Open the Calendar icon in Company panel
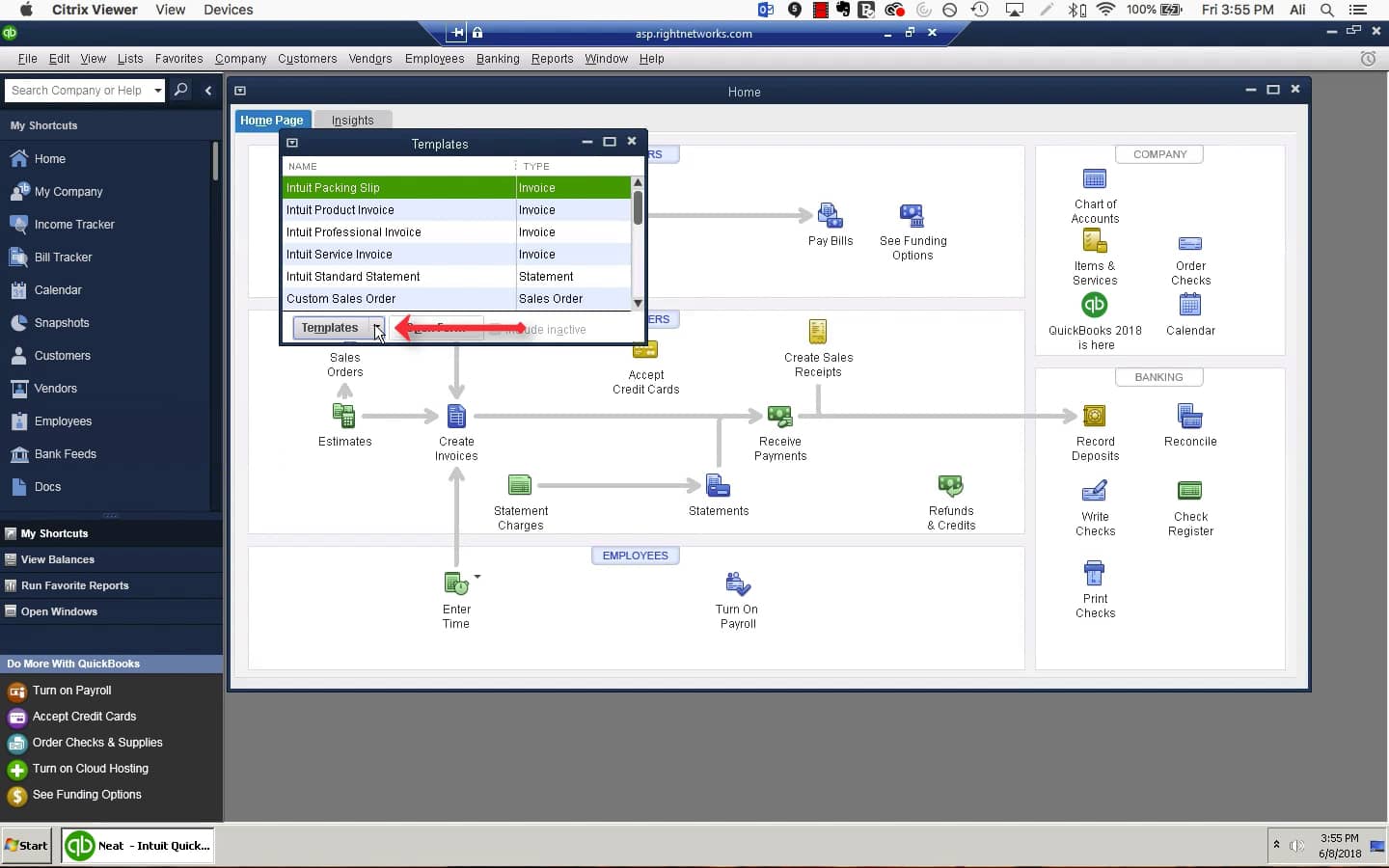Viewport: 1389px width, 868px height. (1190, 305)
